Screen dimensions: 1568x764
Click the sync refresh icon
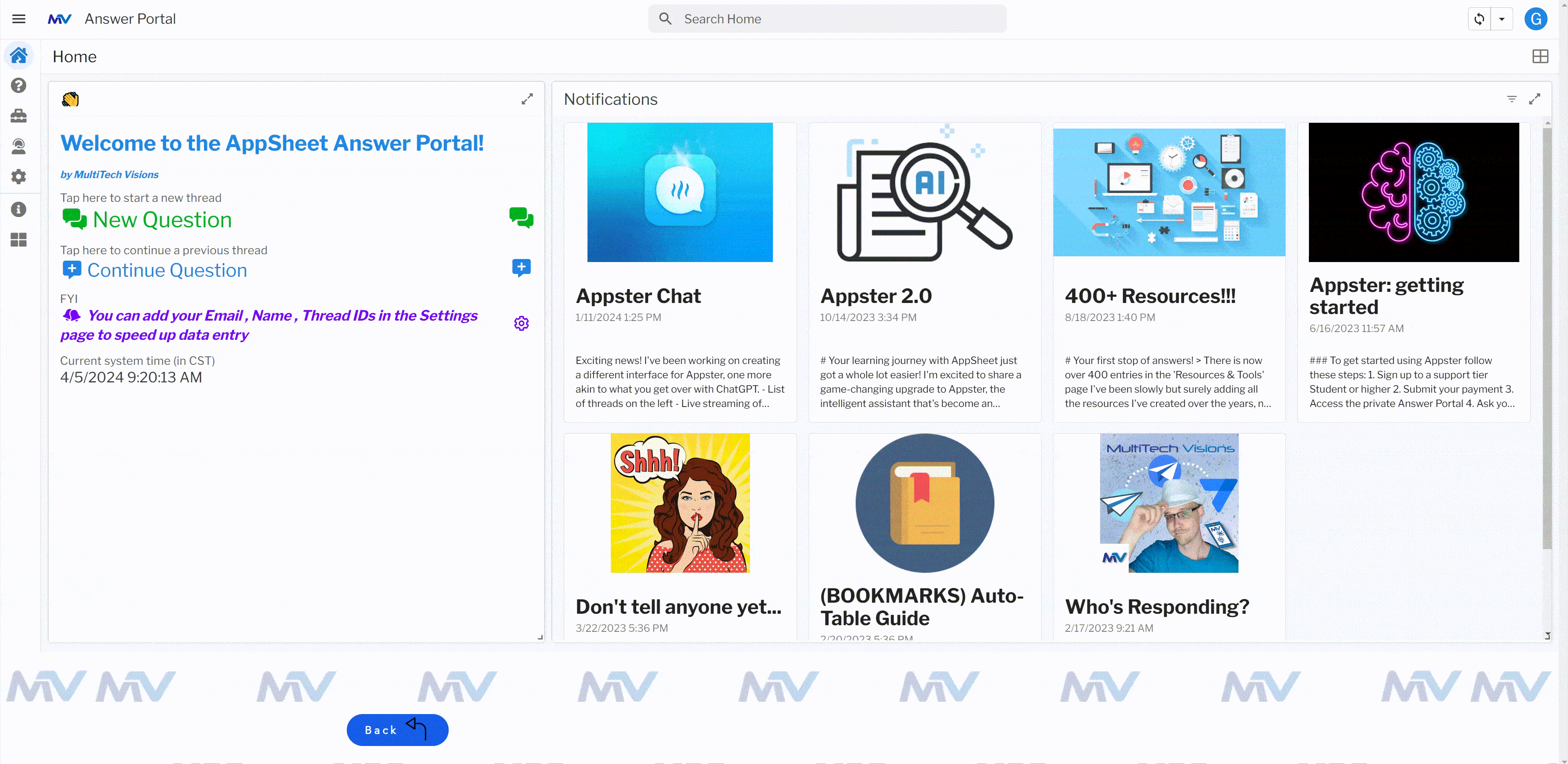tap(1479, 19)
